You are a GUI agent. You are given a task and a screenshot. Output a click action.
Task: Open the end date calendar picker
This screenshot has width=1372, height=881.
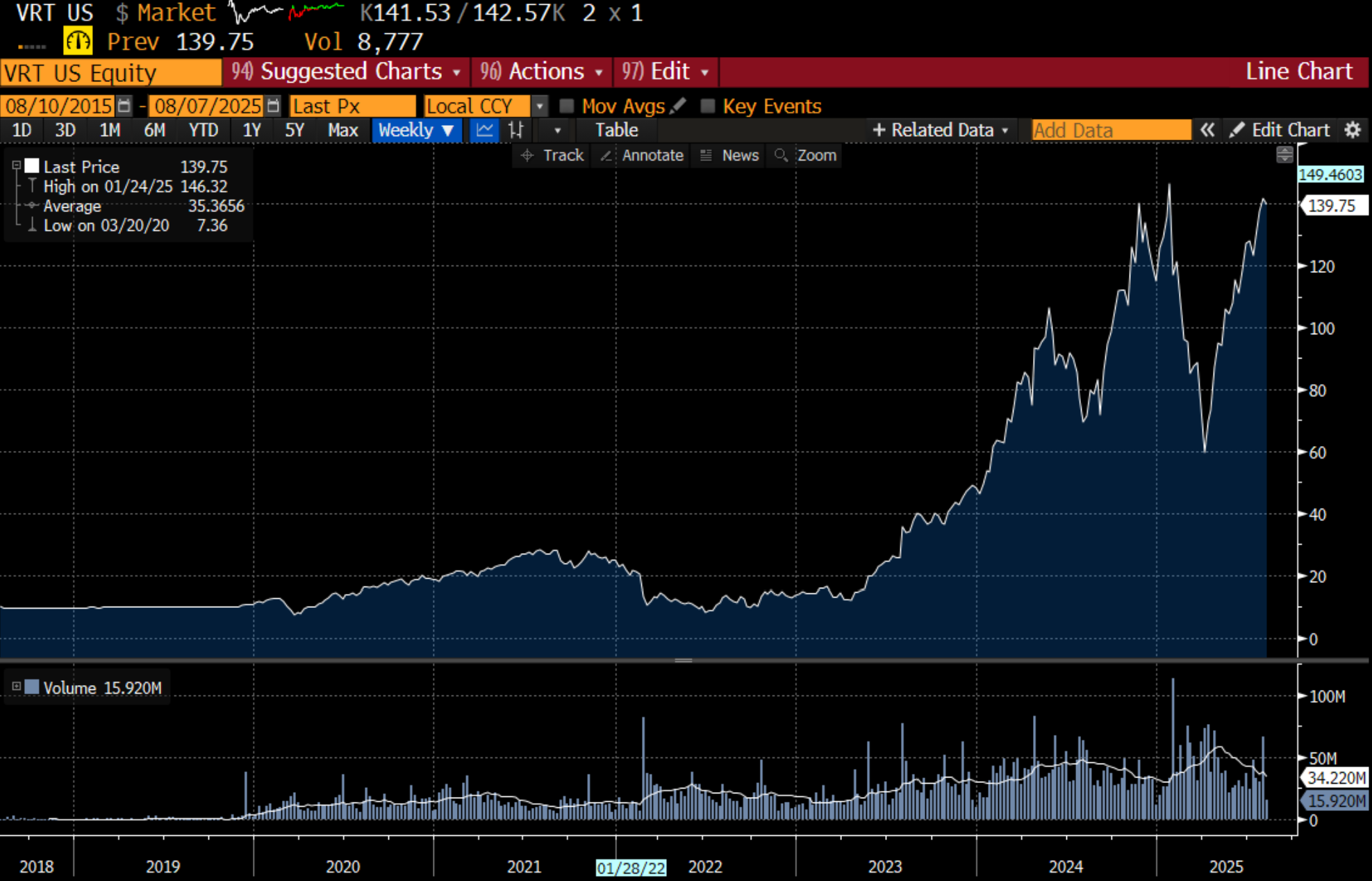[x=274, y=106]
